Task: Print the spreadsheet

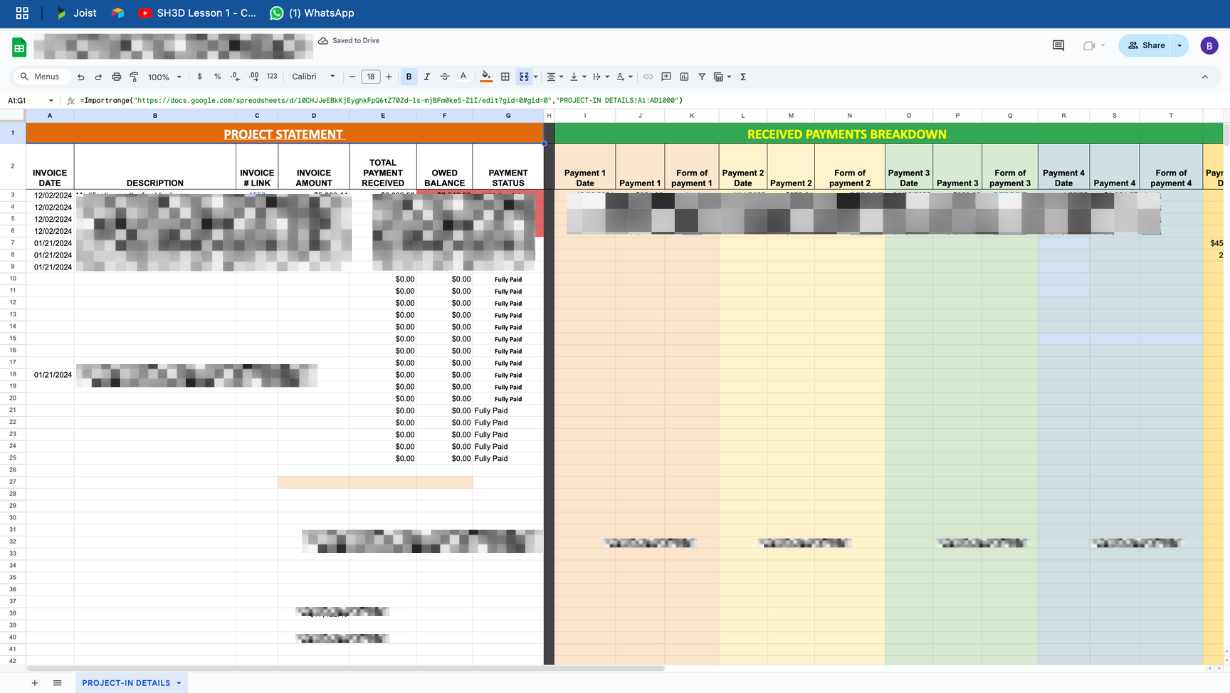Action: pos(116,77)
